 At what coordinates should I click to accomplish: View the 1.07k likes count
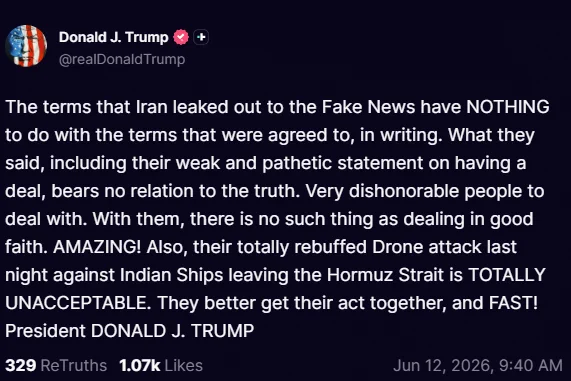[139, 365]
